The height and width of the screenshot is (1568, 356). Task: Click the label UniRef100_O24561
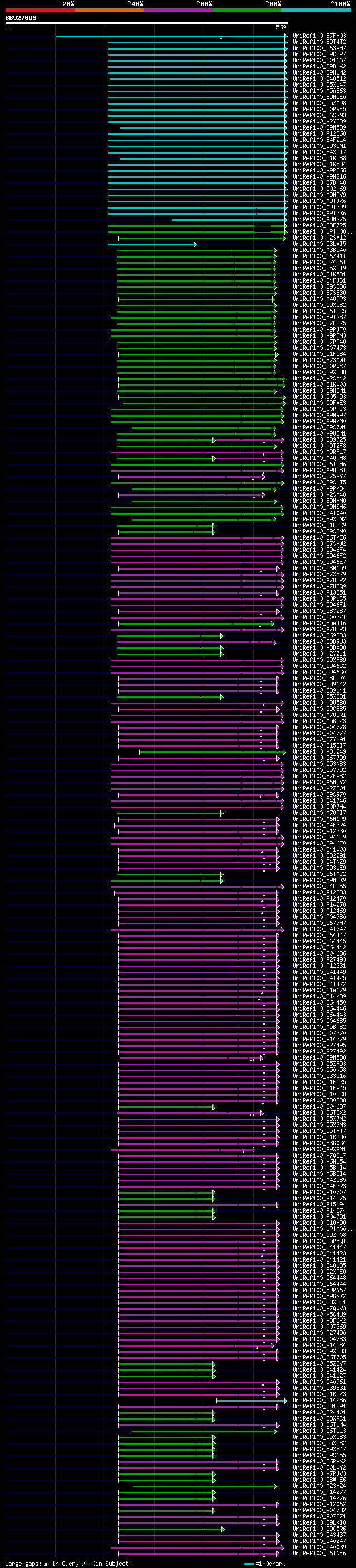(319, 263)
